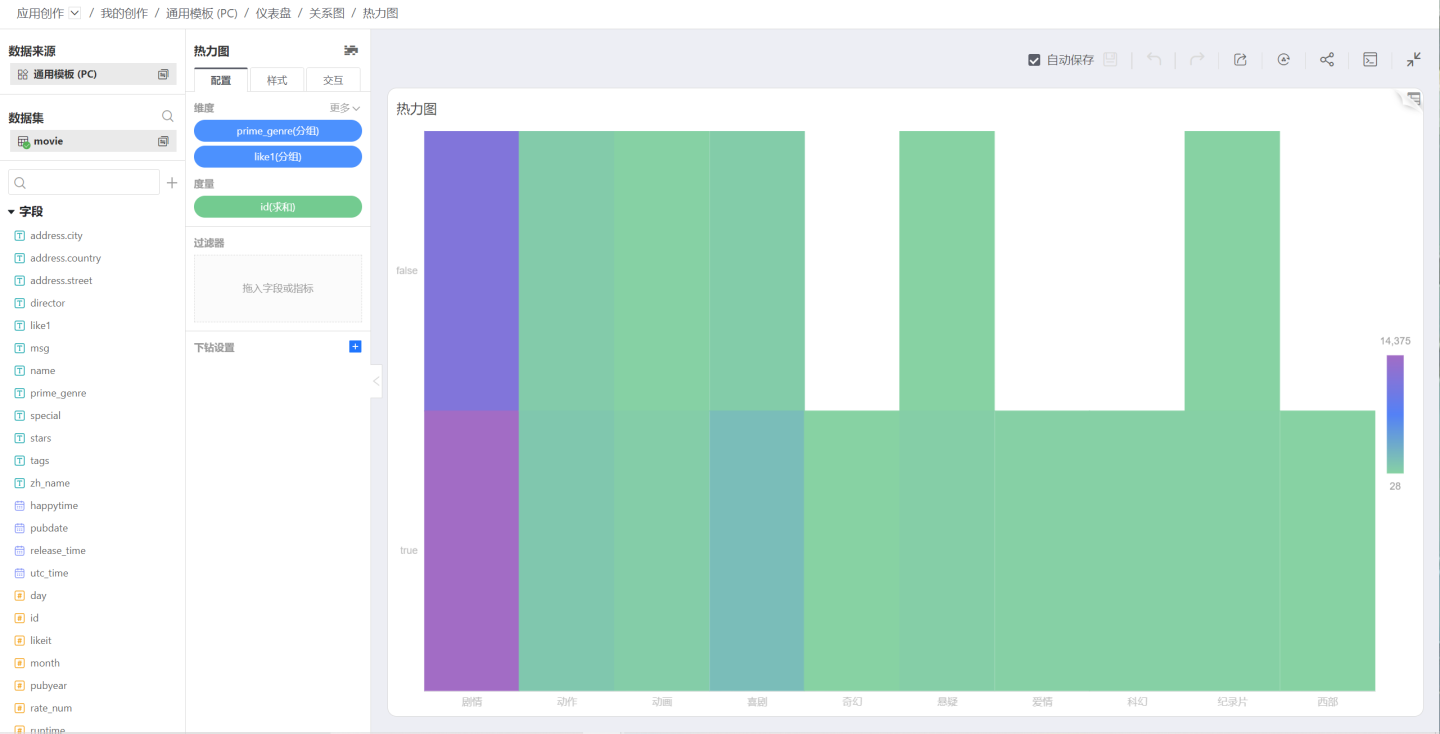Click the heatmap color legend gradient bar
The height and width of the screenshot is (734, 1440).
[1395, 414]
